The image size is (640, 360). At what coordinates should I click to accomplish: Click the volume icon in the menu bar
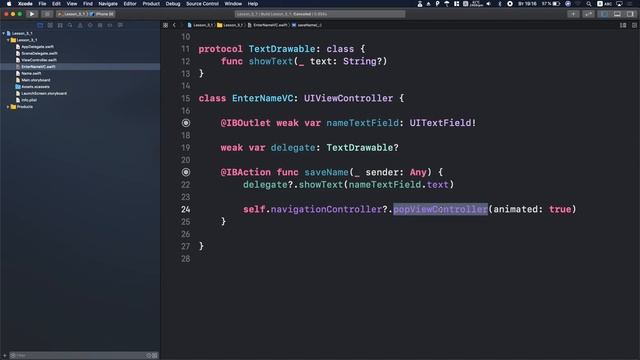pos(489,4)
